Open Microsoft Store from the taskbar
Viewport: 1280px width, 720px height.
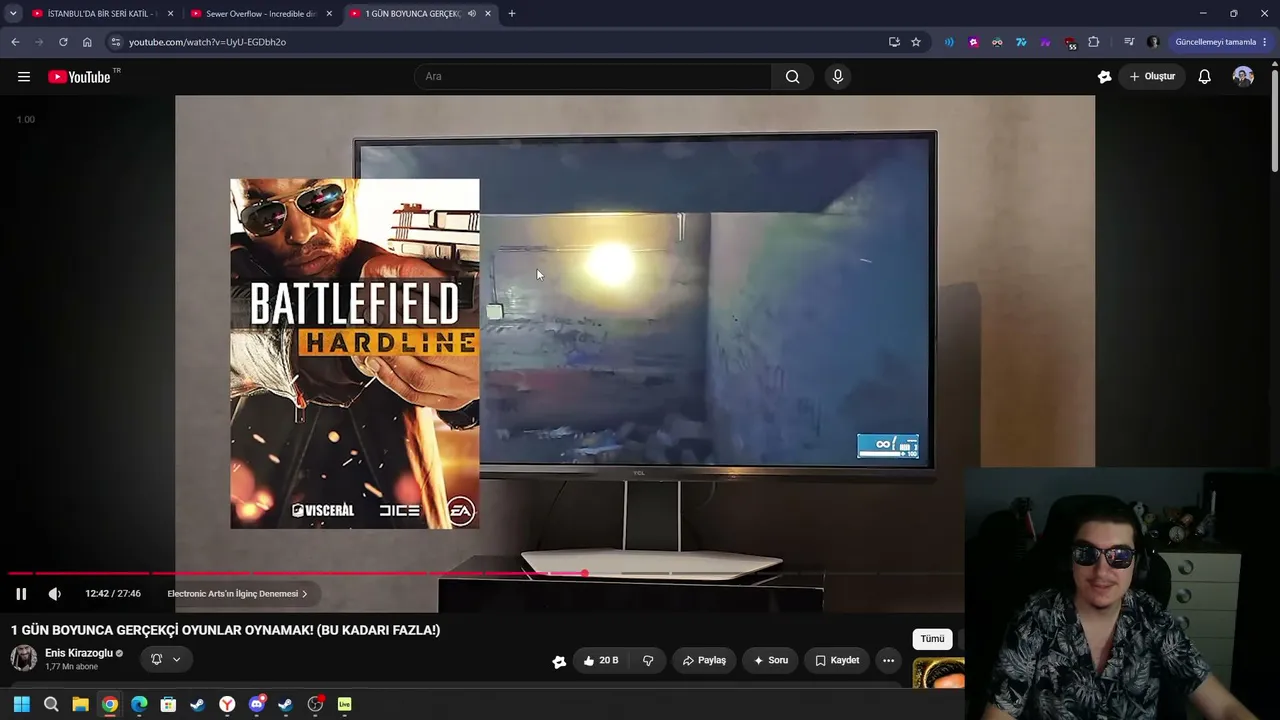[168, 704]
